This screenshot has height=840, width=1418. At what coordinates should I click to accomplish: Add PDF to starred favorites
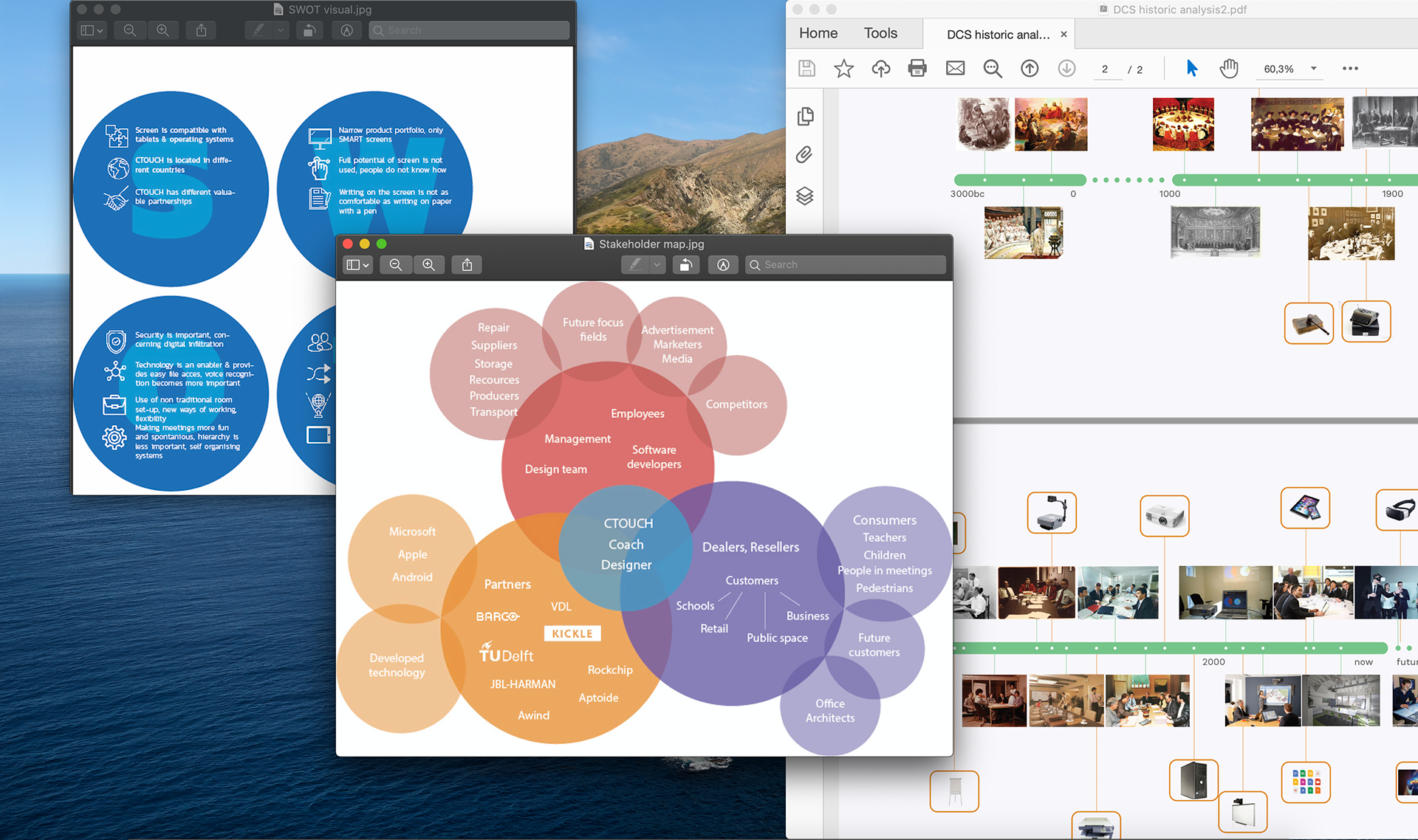843,69
